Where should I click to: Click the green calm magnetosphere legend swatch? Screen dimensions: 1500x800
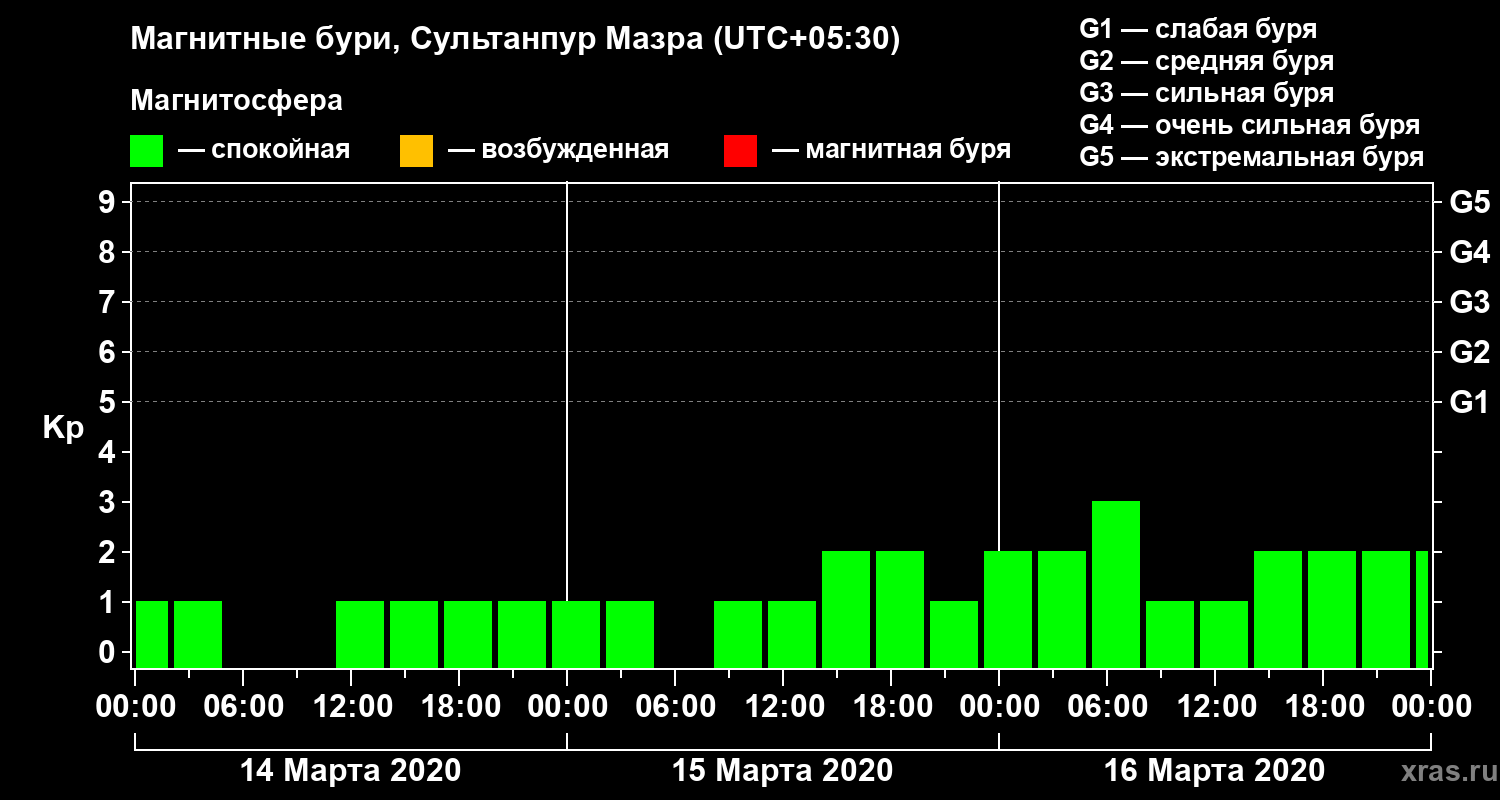pos(147,151)
